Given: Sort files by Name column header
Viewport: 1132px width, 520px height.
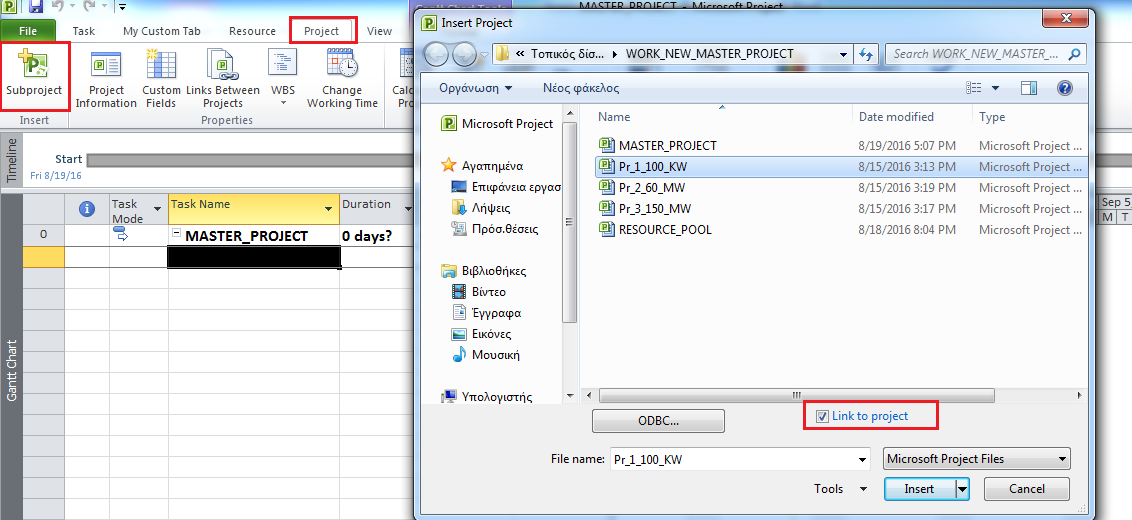Looking at the screenshot, I should (x=614, y=116).
